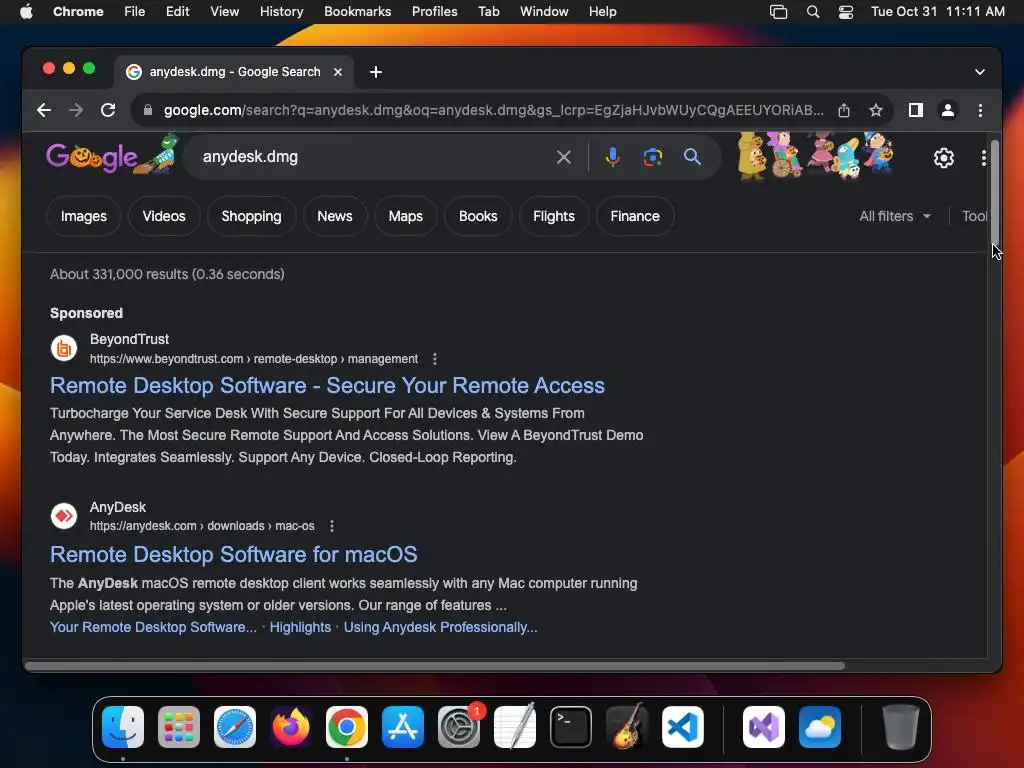Open the Window menu
1024x768 pixels.
(544, 12)
